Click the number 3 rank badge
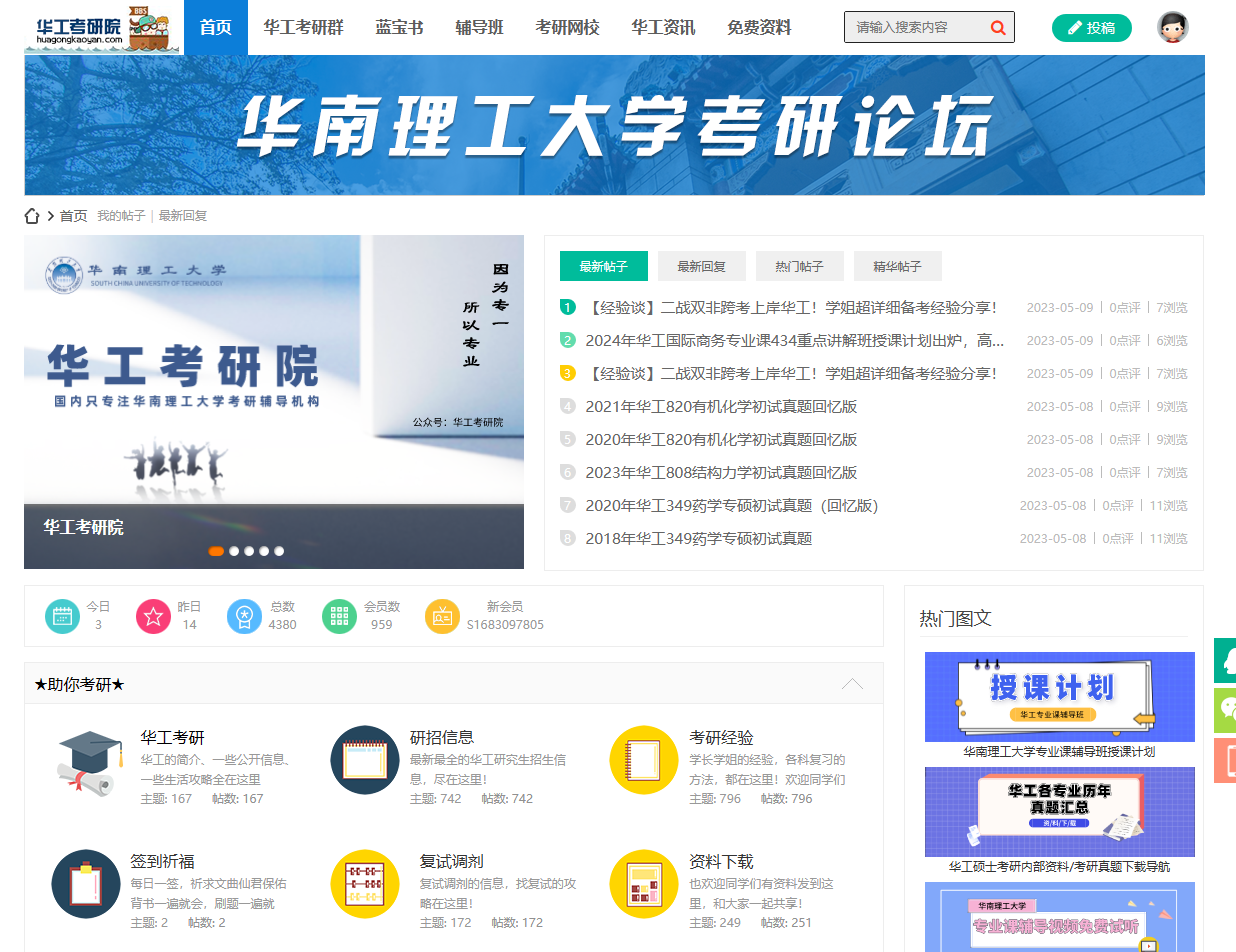This screenshot has width=1236, height=952. click(567, 373)
